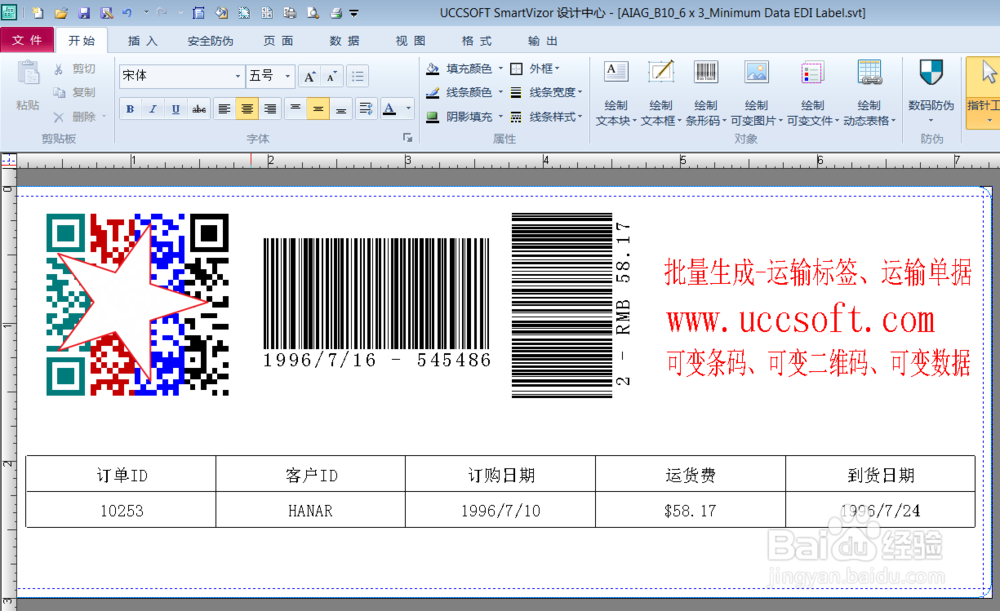Select the 绘制条形码 draw barcode tool

pos(706,93)
